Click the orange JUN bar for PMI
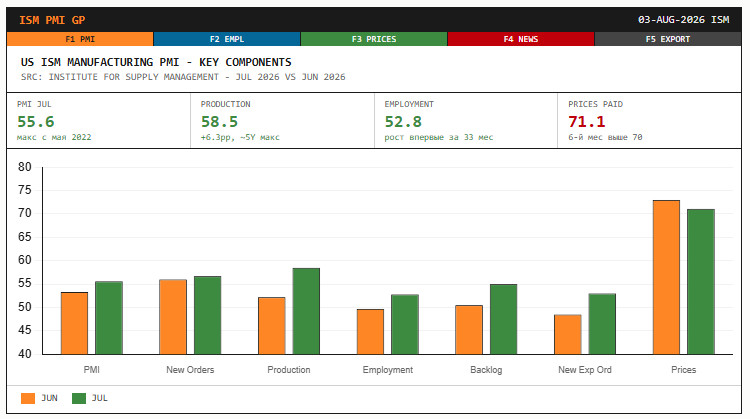The width and height of the screenshot is (750, 419). pyautogui.click(x=74, y=323)
